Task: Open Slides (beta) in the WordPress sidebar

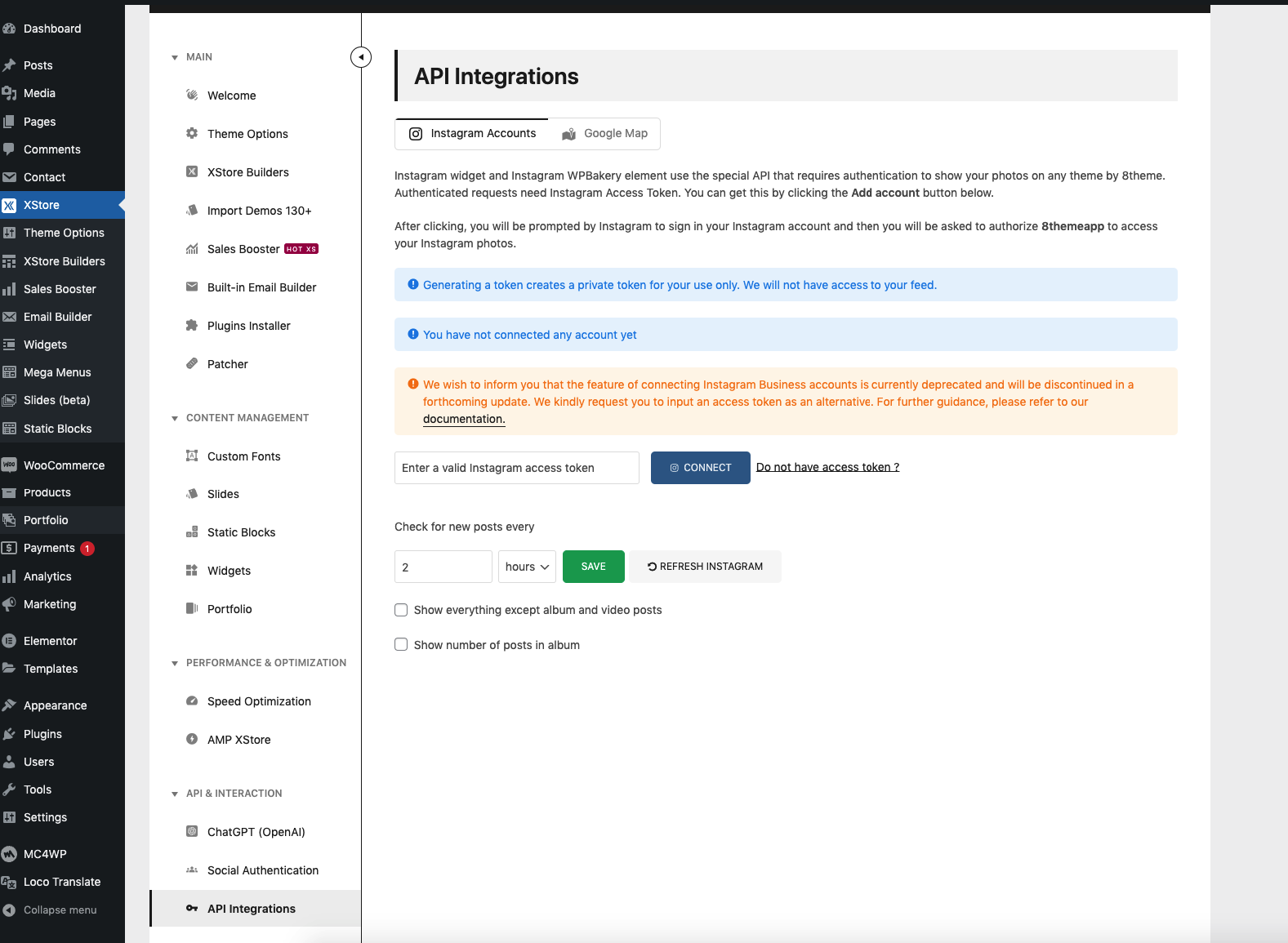Action: click(62, 400)
